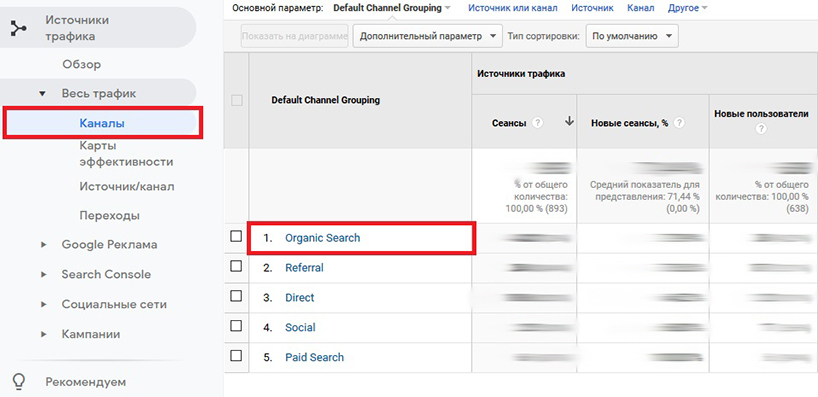Open the Social channel link
This screenshot has width=818, height=397.
pos(300,327)
